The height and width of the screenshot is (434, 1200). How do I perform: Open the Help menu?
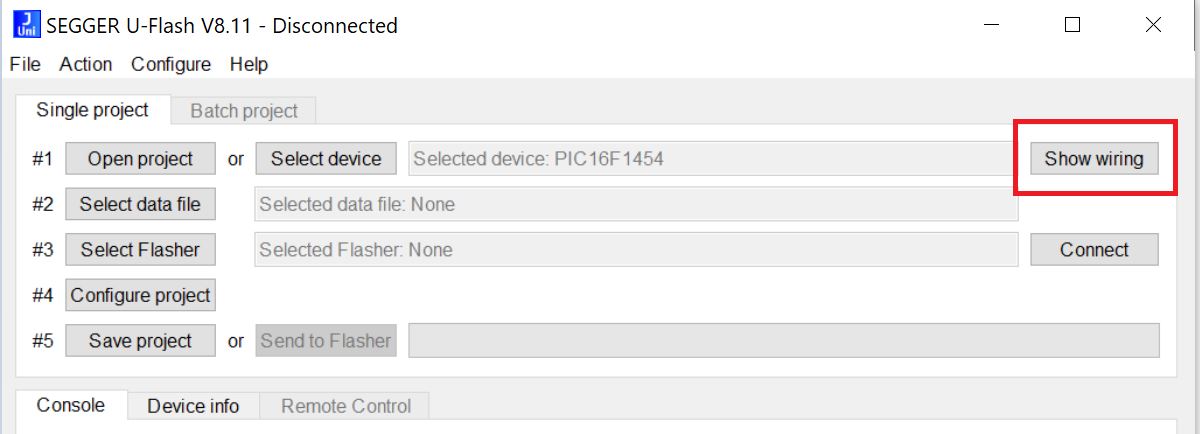click(x=249, y=64)
